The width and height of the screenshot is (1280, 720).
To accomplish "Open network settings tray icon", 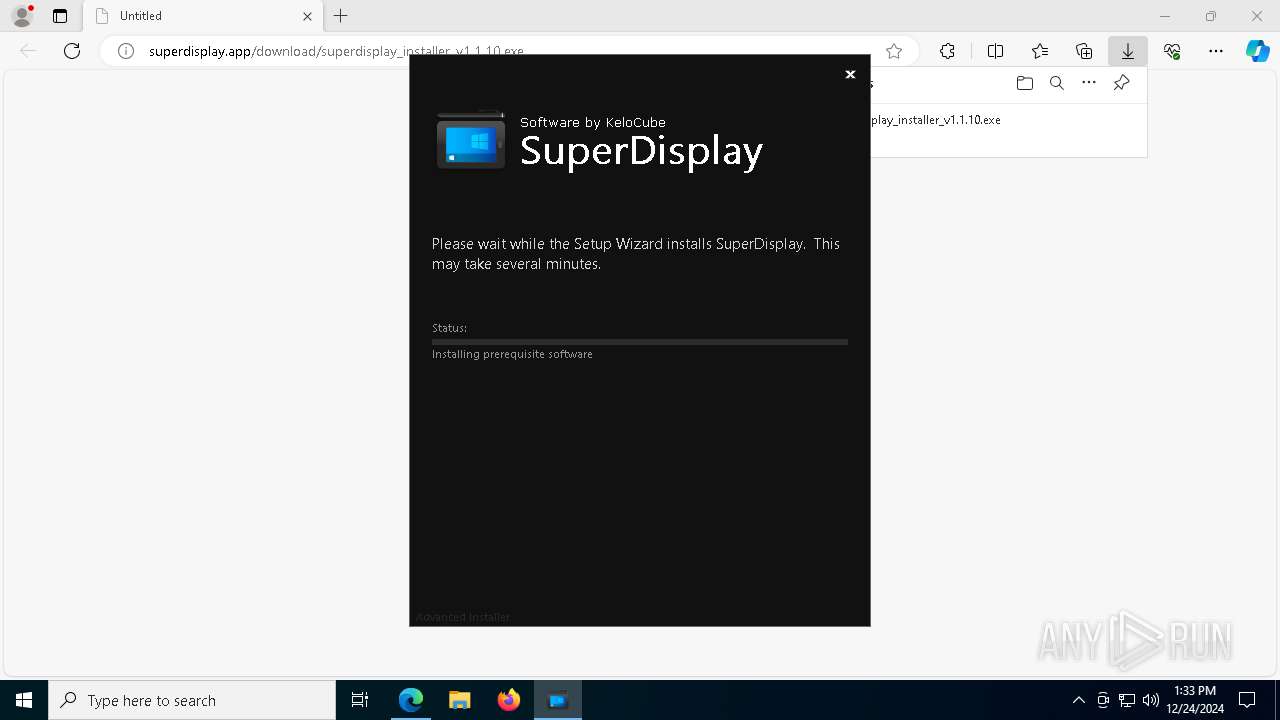I will coord(1127,700).
